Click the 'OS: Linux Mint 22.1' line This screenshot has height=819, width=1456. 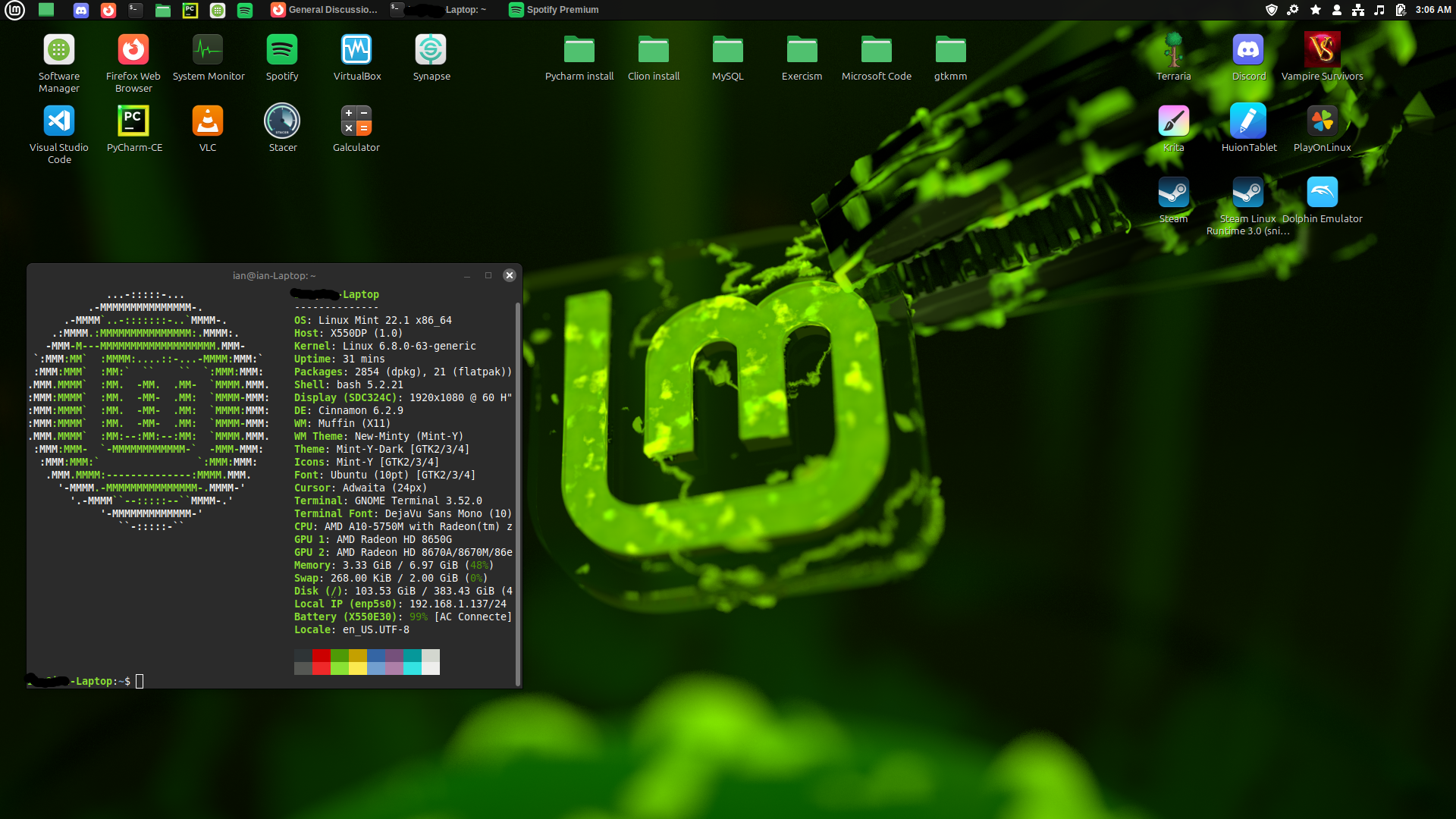[373, 320]
